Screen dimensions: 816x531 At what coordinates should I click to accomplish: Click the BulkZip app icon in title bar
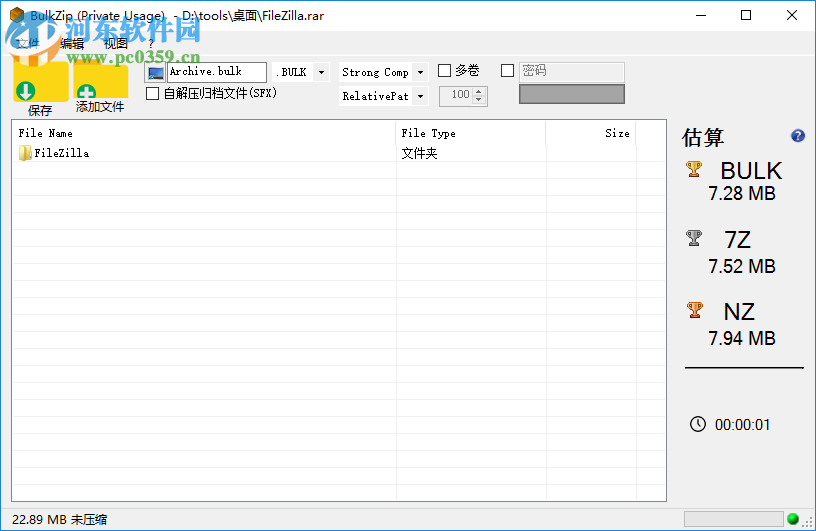pos(17,15)
